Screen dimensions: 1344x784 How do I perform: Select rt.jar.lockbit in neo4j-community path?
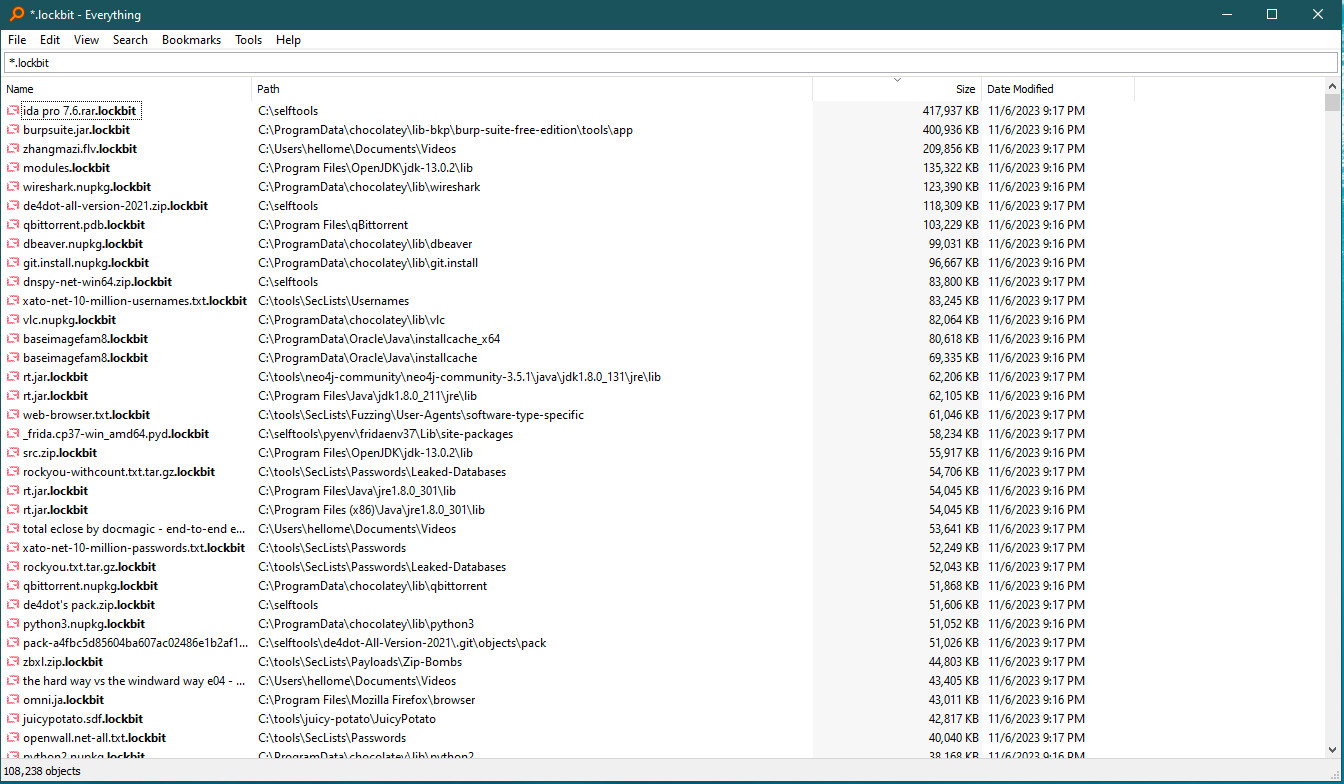click(55, 377)
